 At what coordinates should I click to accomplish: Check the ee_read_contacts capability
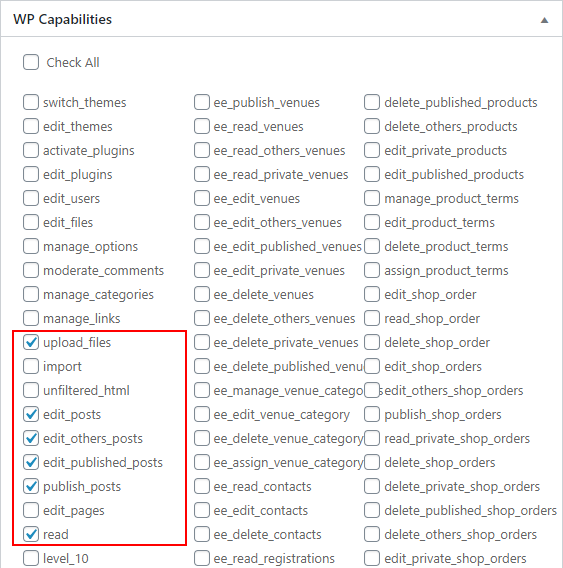[201, 486]
